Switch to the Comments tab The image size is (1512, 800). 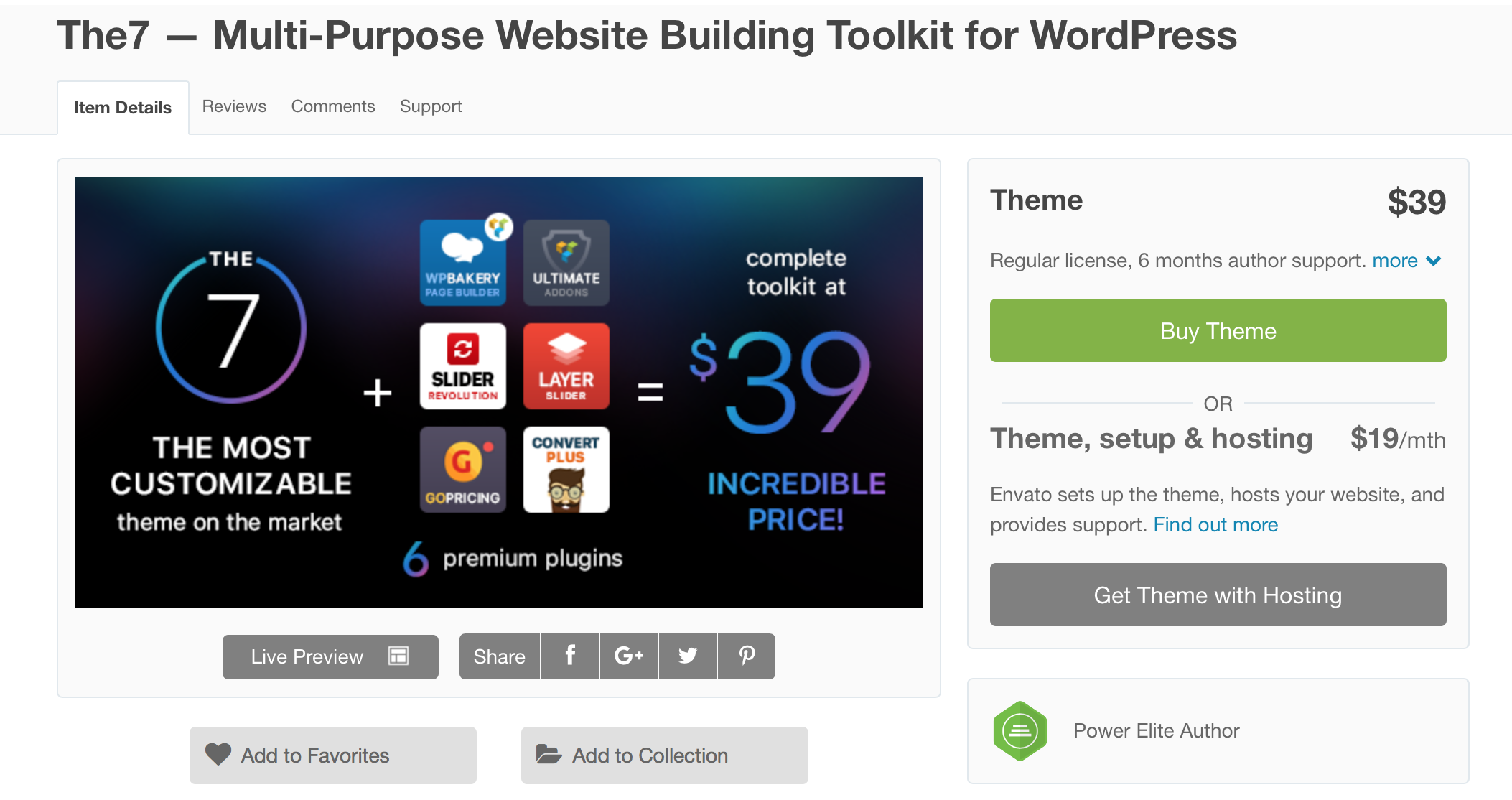click(x=333, y=106)
